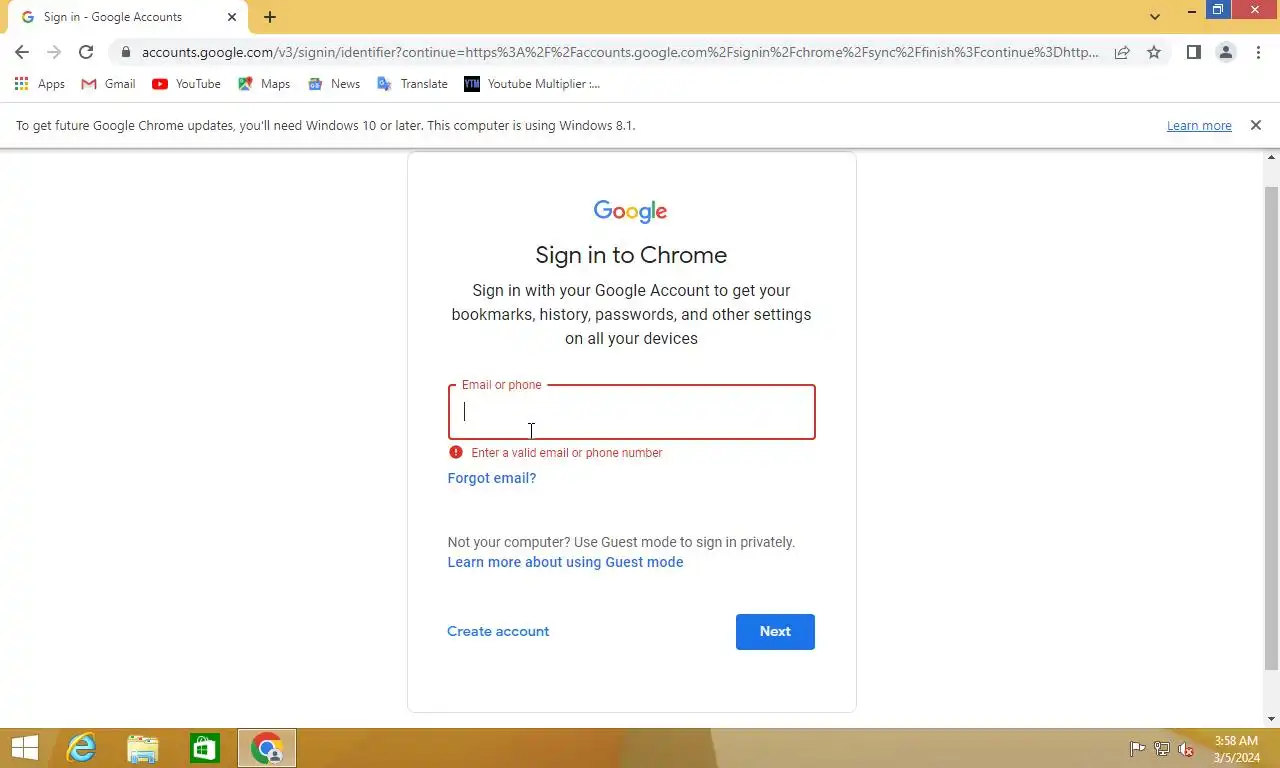Bookmark this page with the star icon
This screenshot has height=768, width=1280.
pos(1154,52)
